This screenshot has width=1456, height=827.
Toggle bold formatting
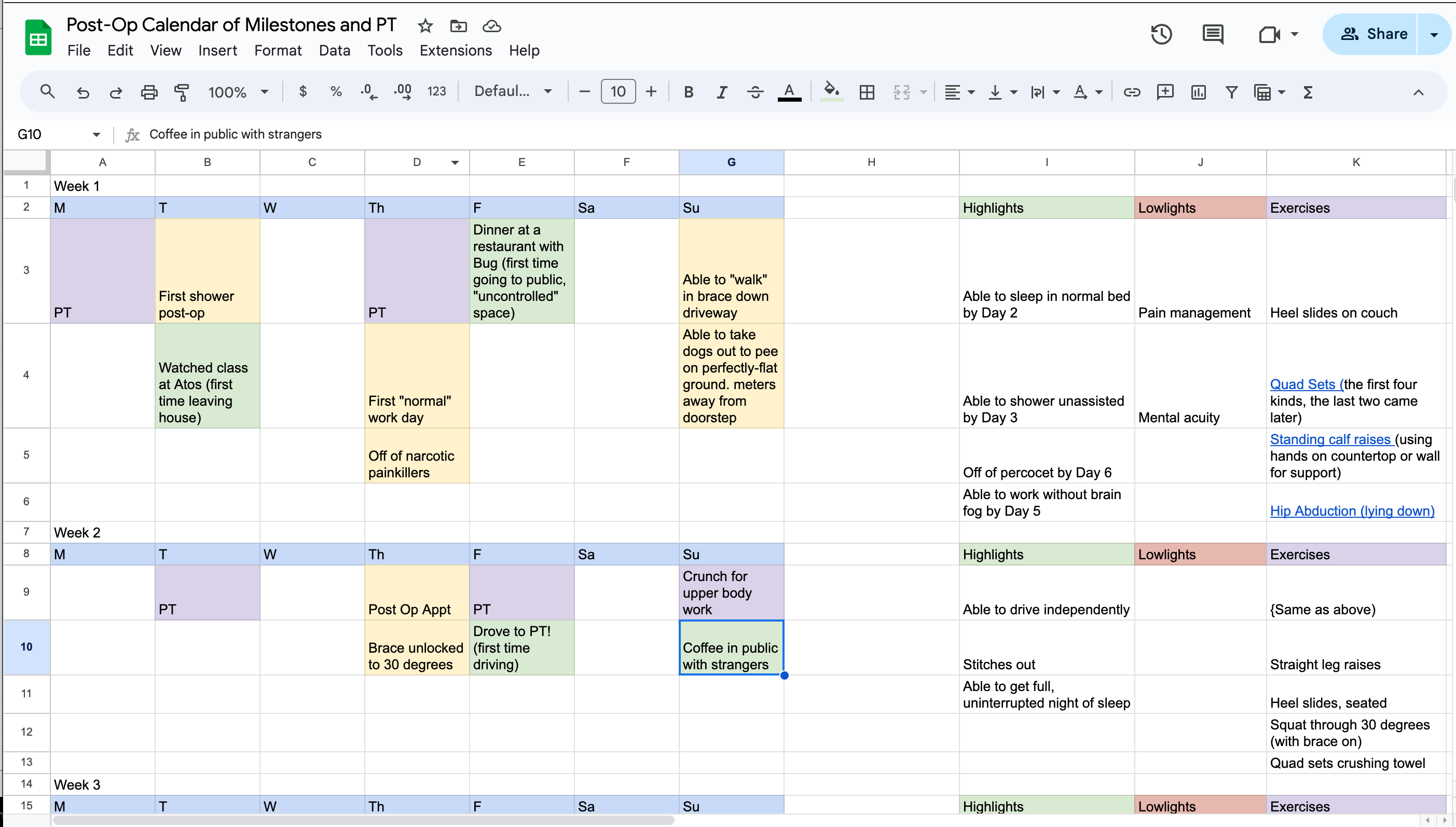click(688, 92)
